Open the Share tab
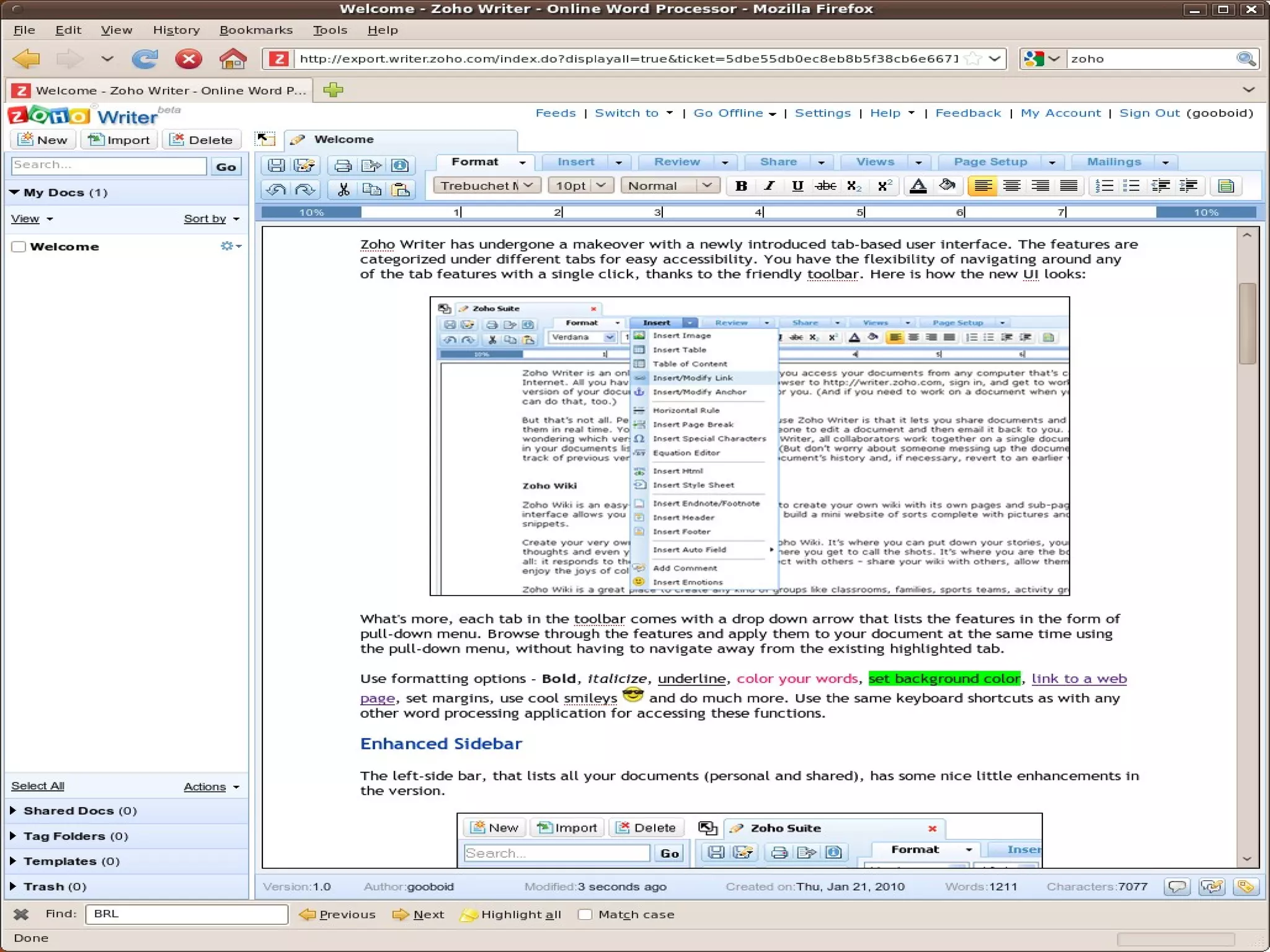Viewport: 1270px width, 952px height. (778, 162)
